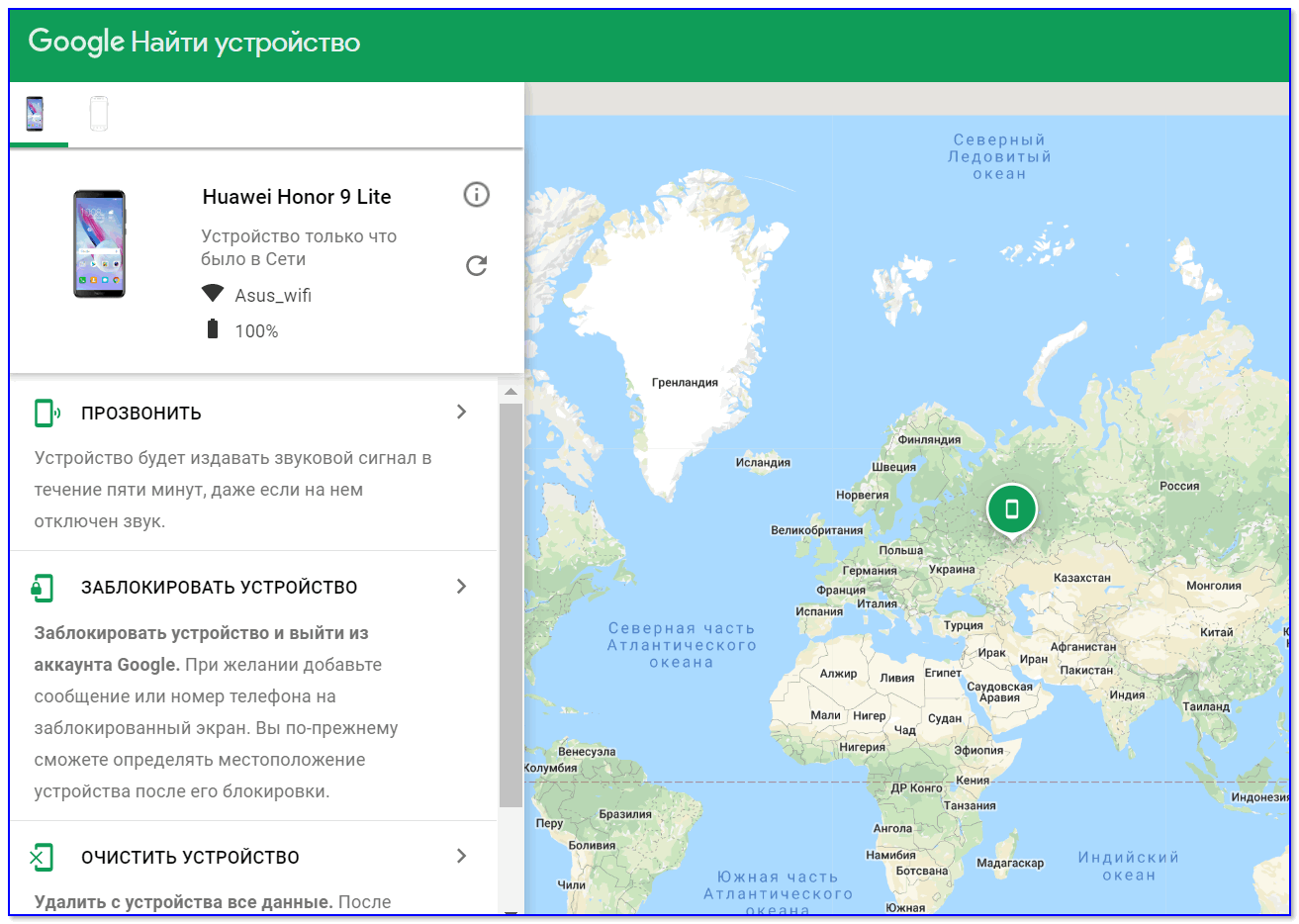The image size is (1299, 924).
Task: Click the battery level icon
Action: point(213,329)
